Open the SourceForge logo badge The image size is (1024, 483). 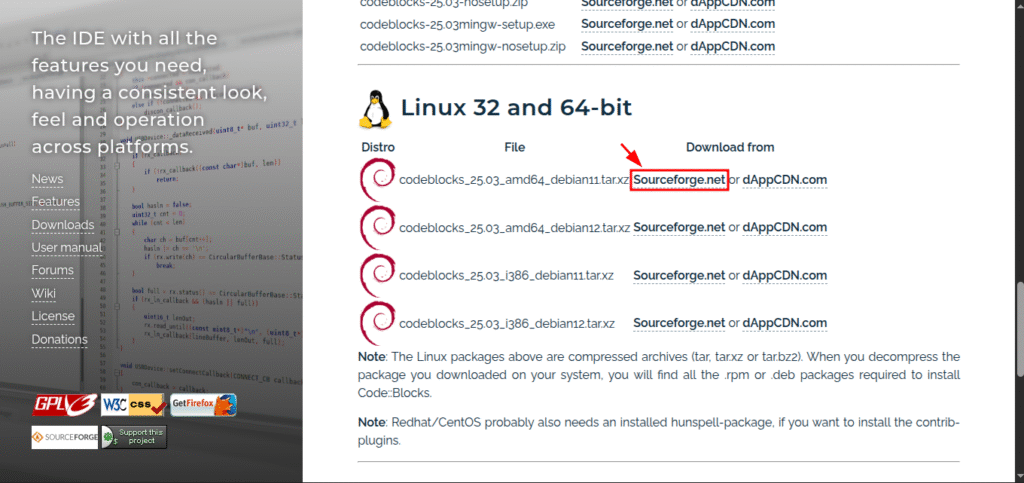click(x=64, y=437)
